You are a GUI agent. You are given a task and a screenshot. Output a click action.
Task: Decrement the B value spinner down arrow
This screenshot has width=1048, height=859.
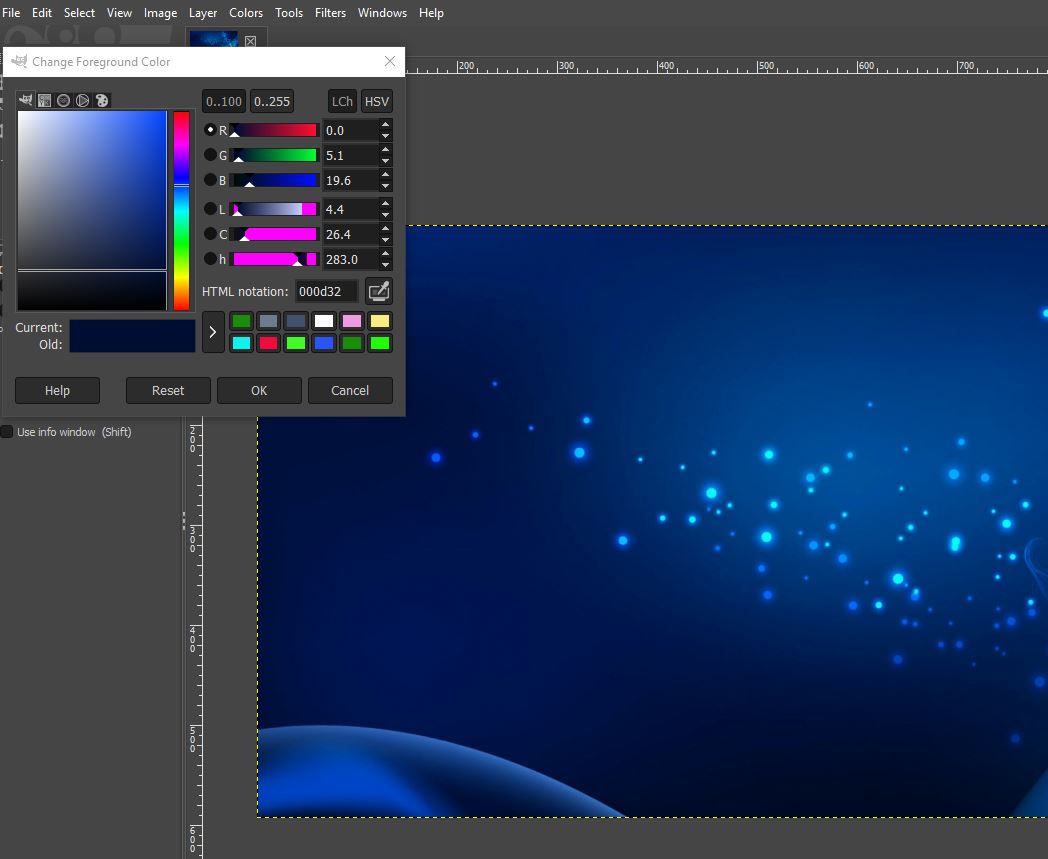coord(386,186)
